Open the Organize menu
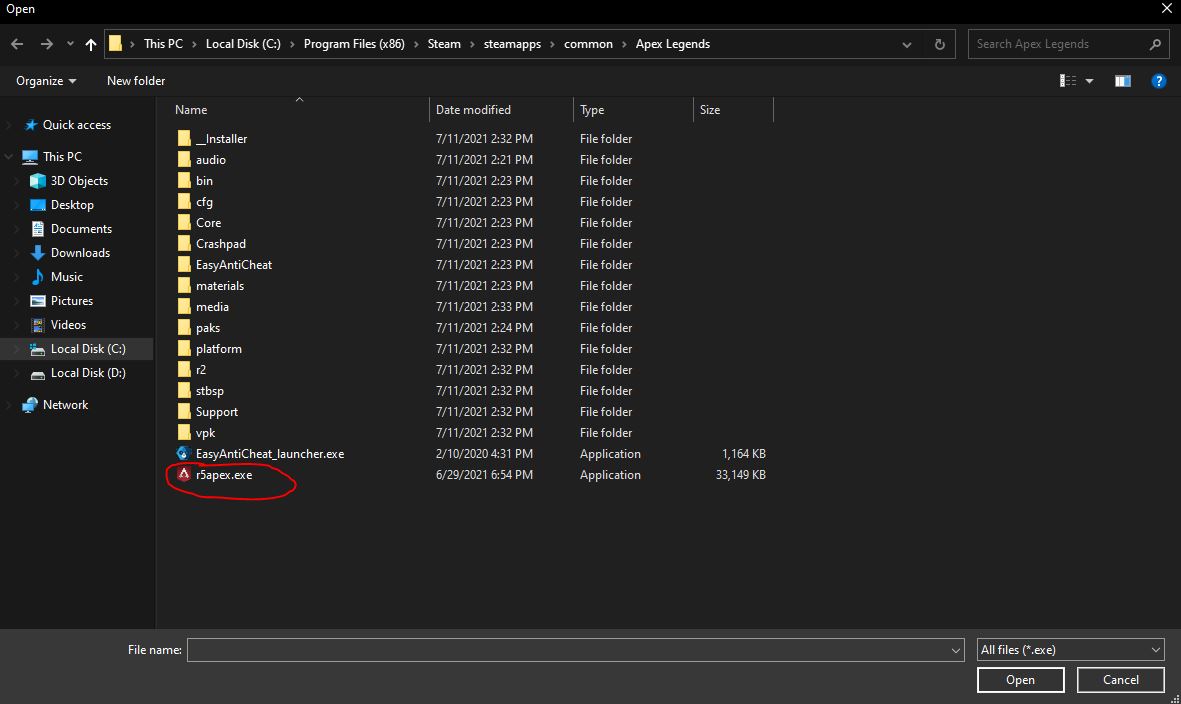1181x704 pixels. 46,81
